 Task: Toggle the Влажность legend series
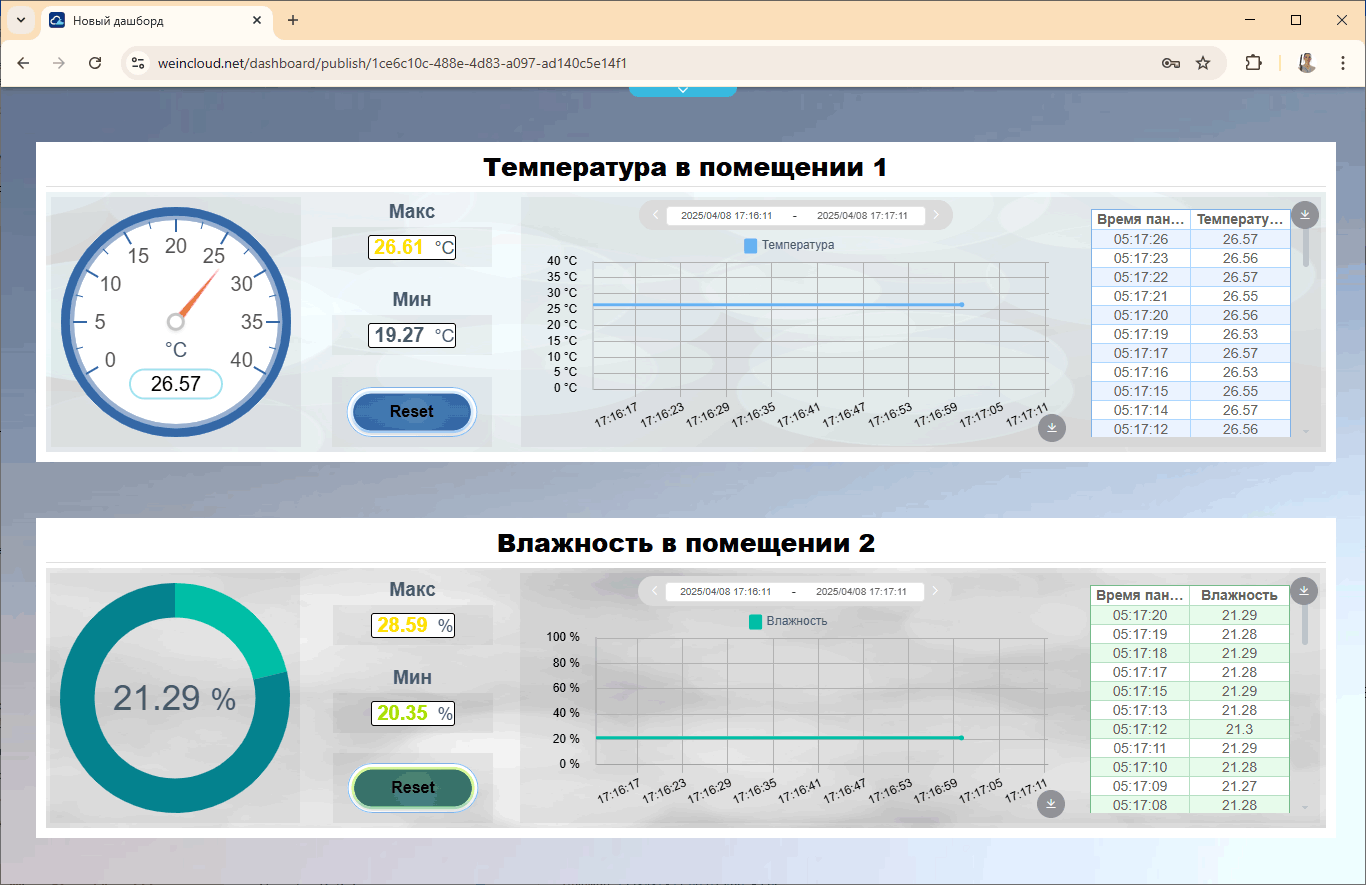(x=788, y=621)
